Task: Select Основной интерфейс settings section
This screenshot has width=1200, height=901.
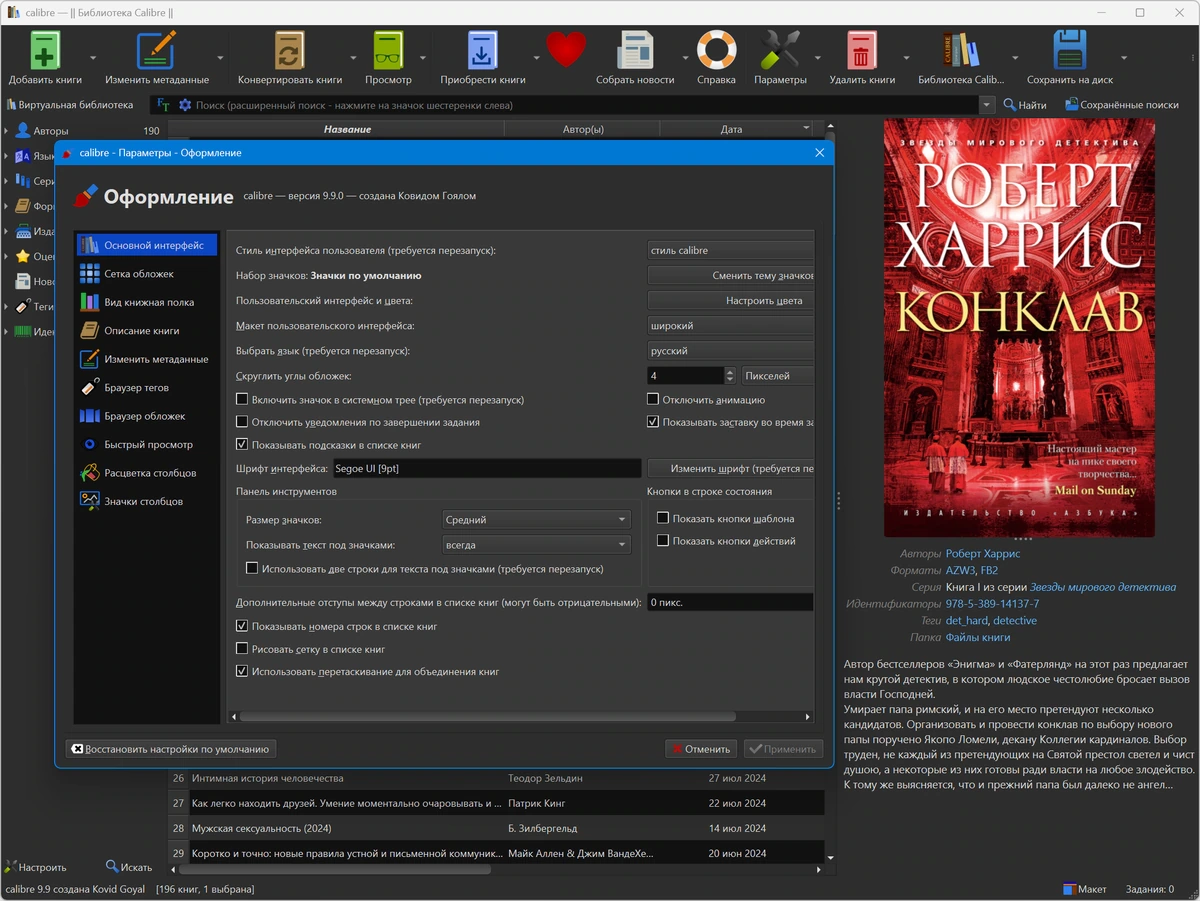Action: coord(146,245)
